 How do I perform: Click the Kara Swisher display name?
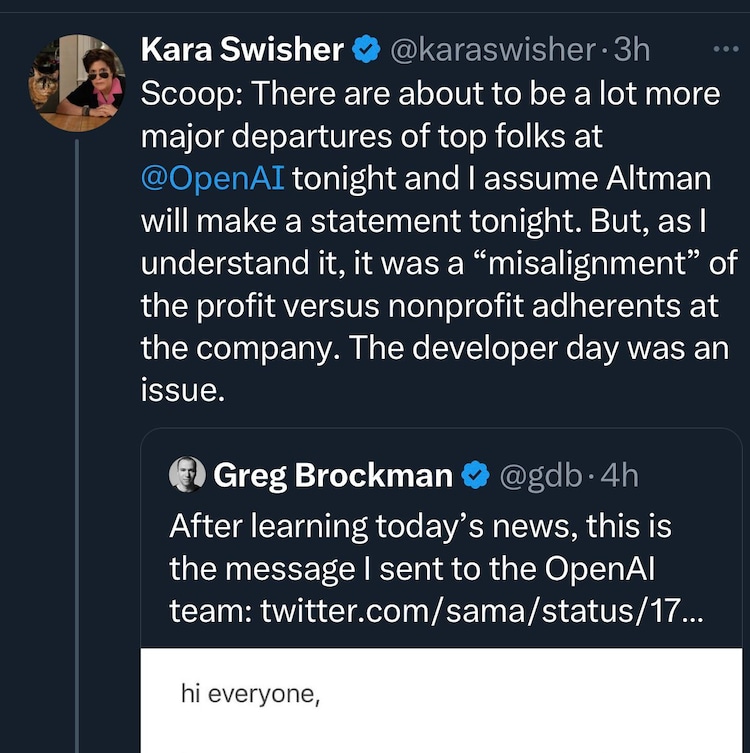pyautogui.click(x=242, y=49)
